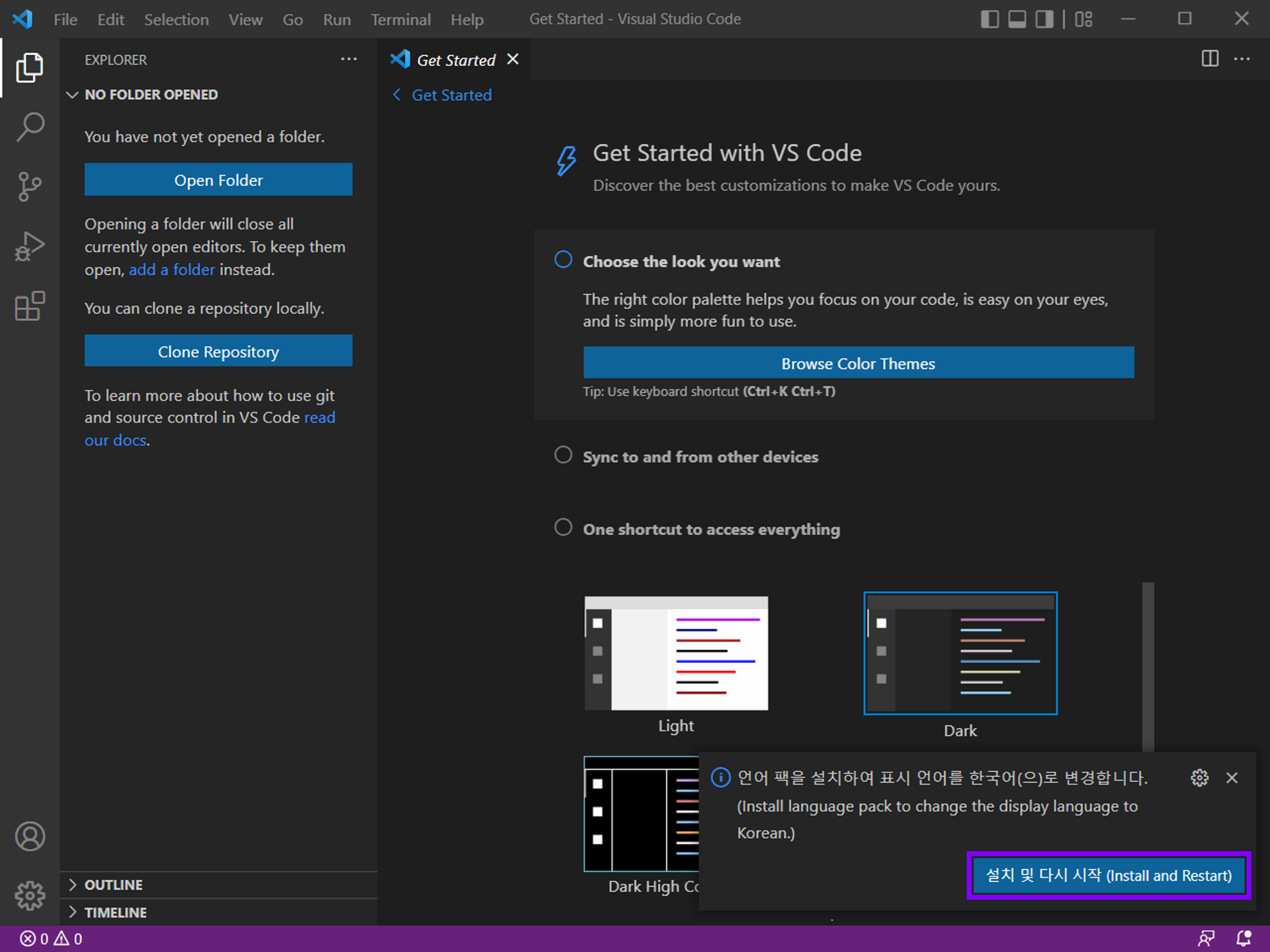1270x952 pixels.
Task: Click errors and warnings status indicator
Action: coord(51,939)
